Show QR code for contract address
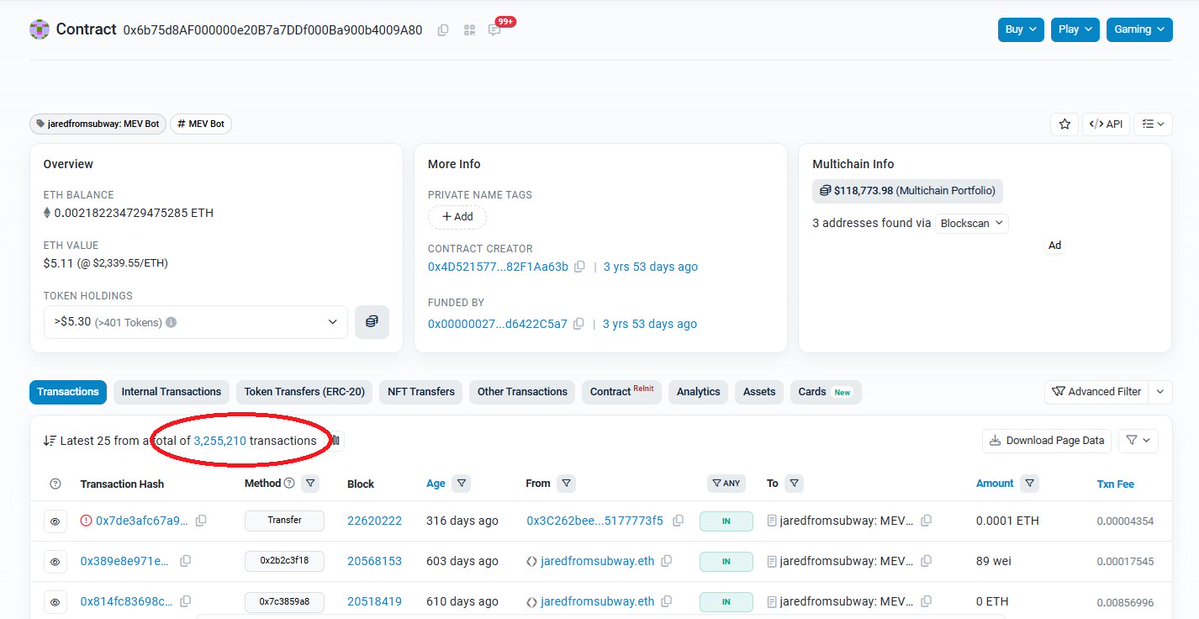The height and width of the screenshot is (619, 1199). tap(469, 30)
